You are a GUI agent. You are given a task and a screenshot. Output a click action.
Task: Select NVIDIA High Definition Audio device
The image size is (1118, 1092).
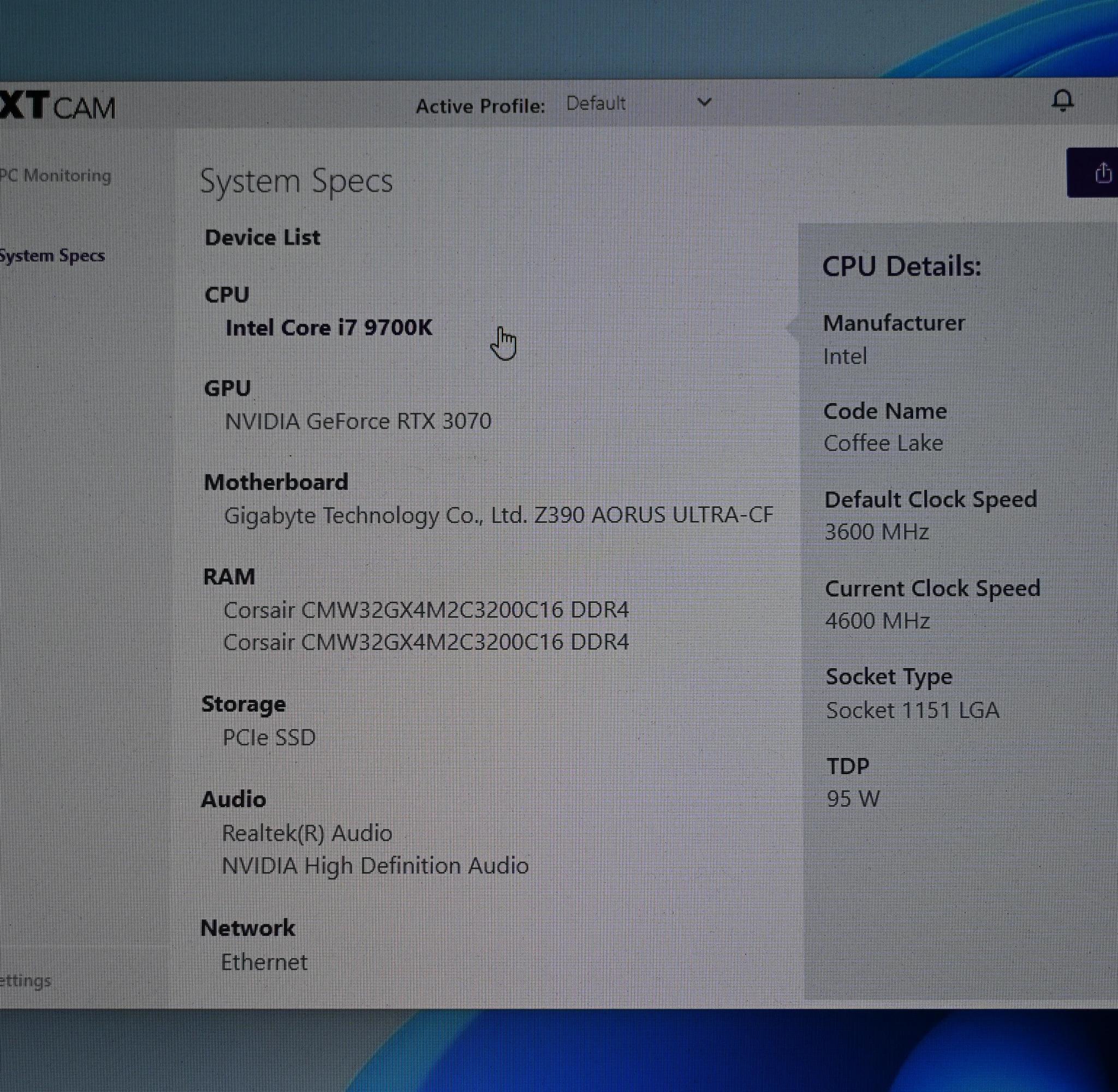[x=375, y=866]
